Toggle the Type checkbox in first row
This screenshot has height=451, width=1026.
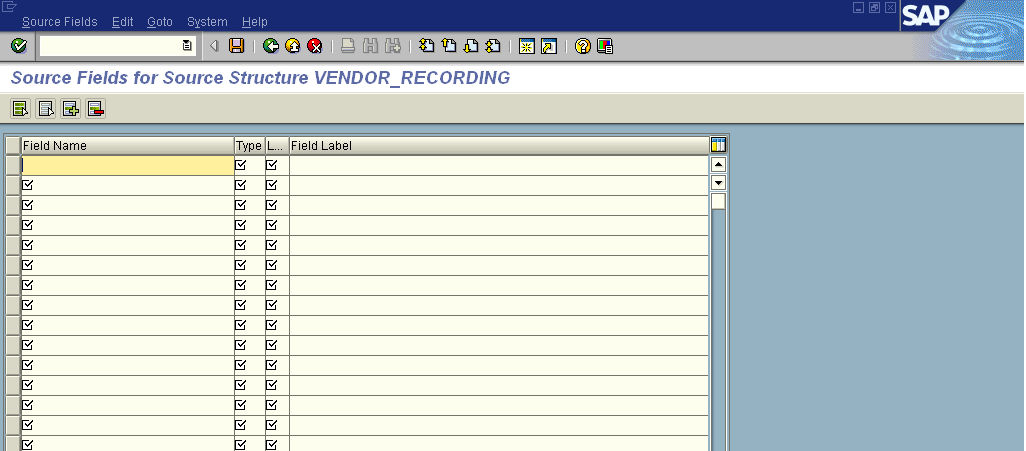click(x=241, y=165)
